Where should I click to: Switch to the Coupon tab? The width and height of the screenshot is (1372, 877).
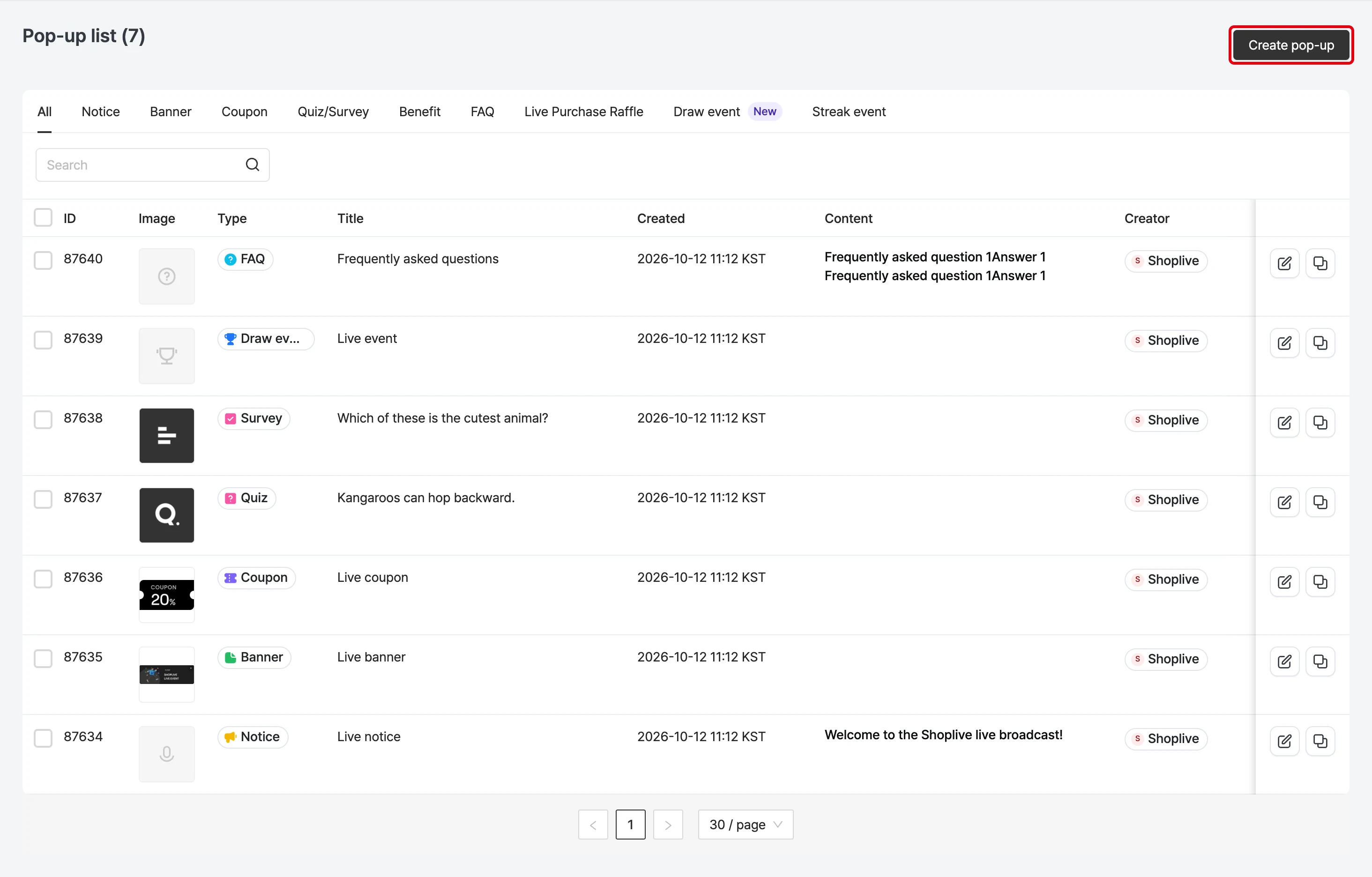coord(245,111)
